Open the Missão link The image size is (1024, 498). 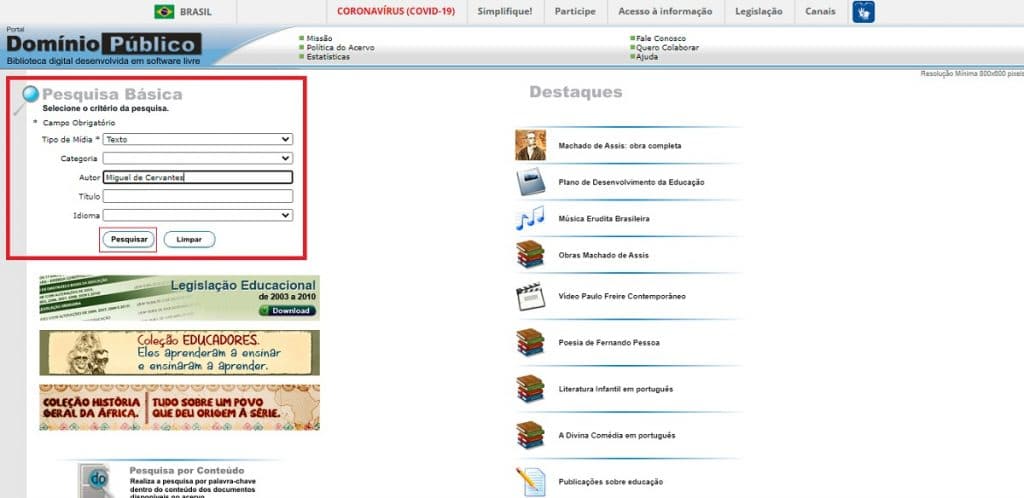click(x=319, y=39)
